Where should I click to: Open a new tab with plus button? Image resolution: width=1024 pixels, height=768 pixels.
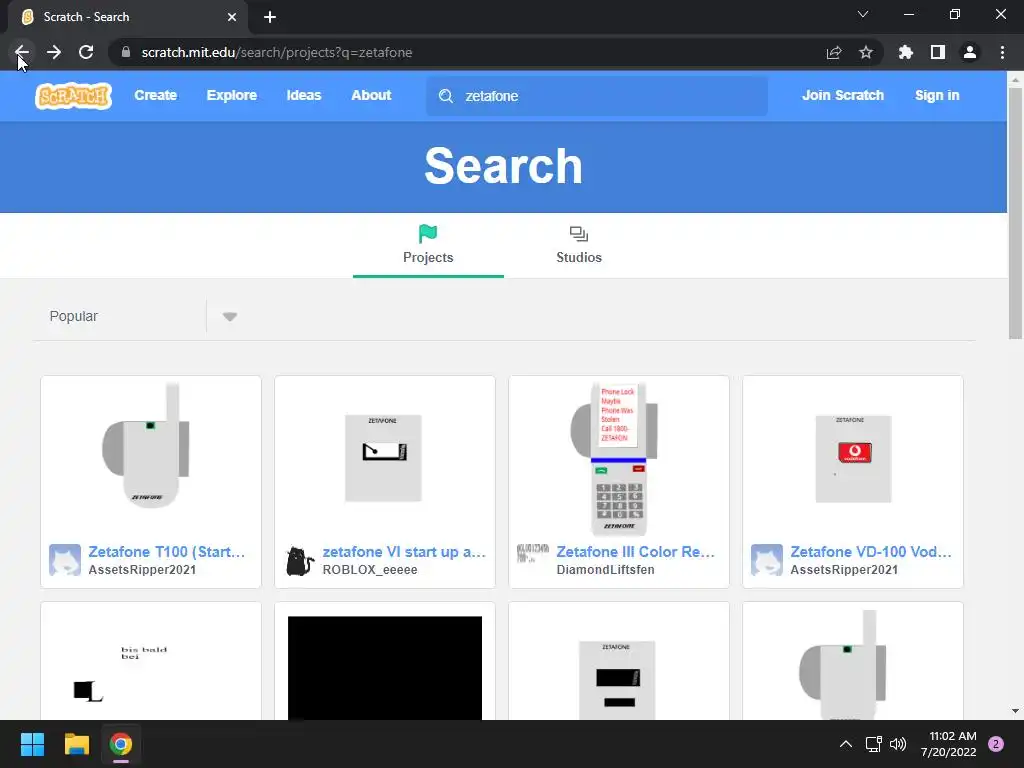pos(270,17)
